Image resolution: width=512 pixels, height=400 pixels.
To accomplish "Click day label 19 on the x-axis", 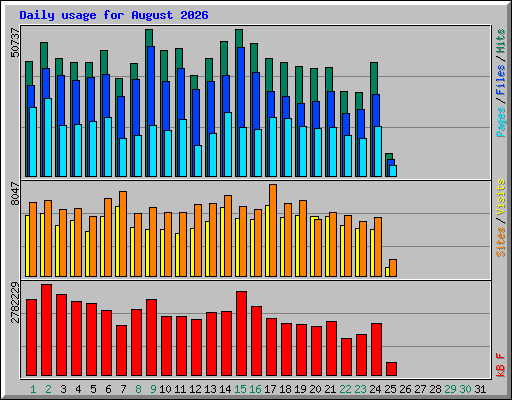I will [x=300, y=389].
